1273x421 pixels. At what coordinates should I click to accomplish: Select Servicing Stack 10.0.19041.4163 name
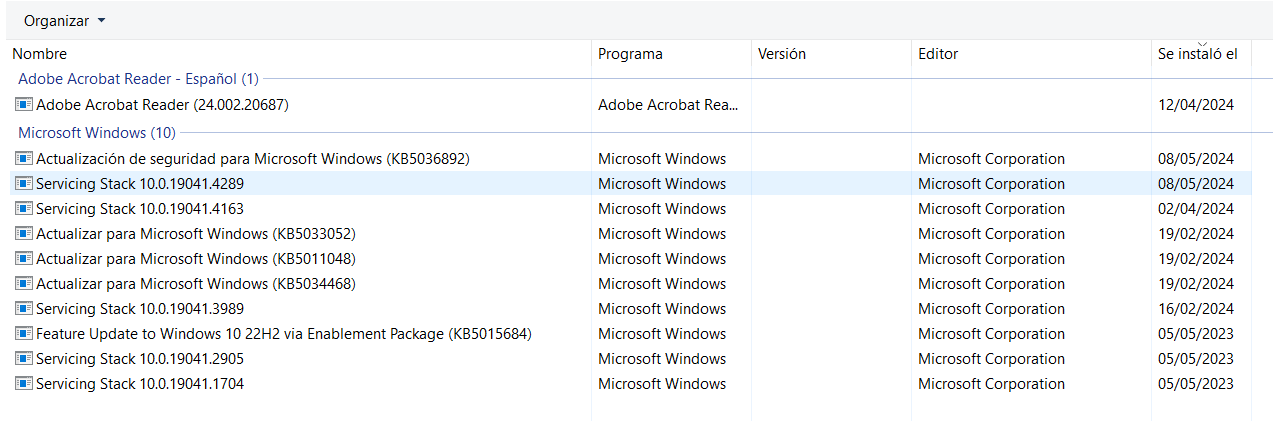coord(140,209)
